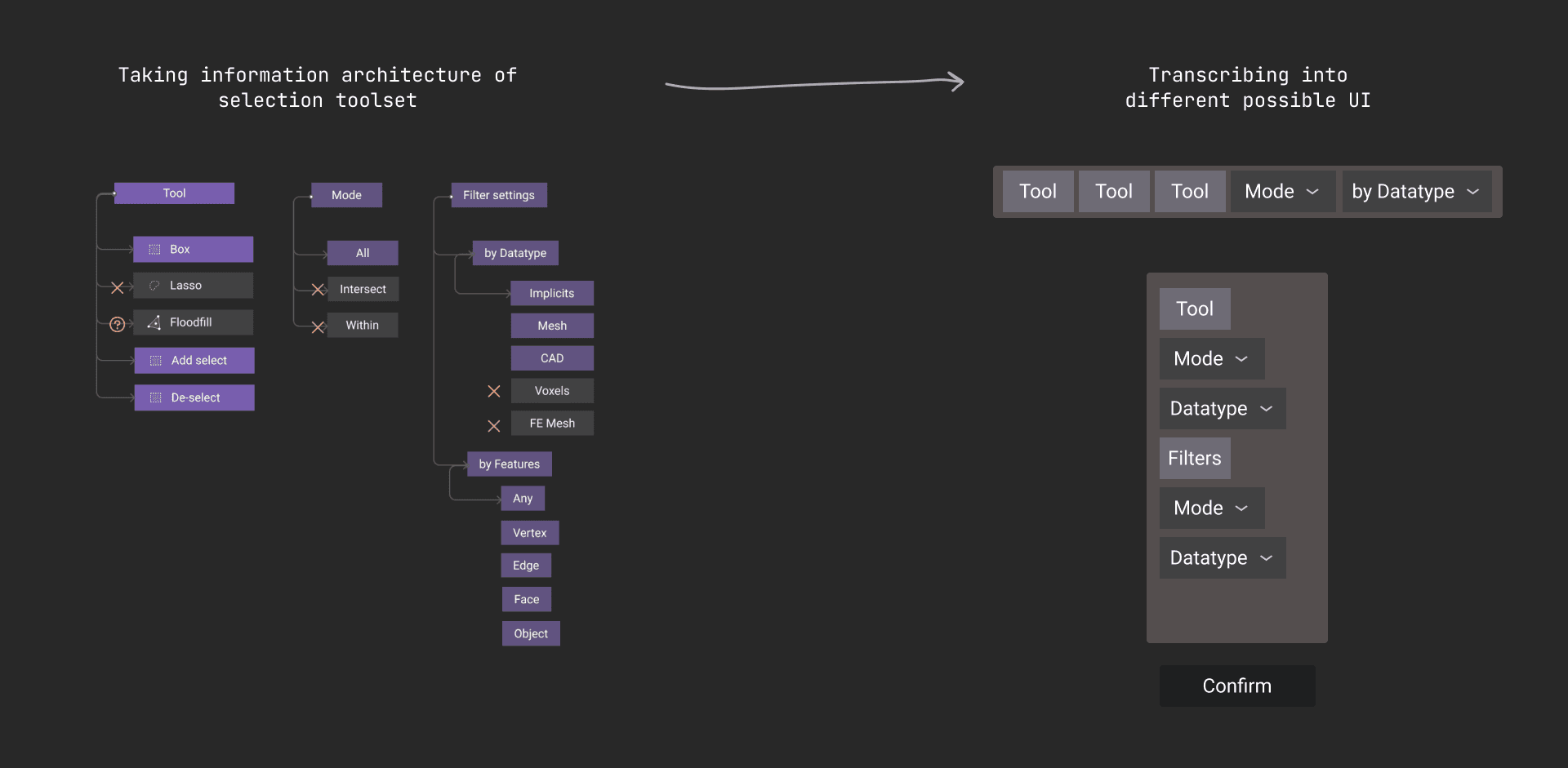Pick the CAD datatype node

tap(552, 358)
